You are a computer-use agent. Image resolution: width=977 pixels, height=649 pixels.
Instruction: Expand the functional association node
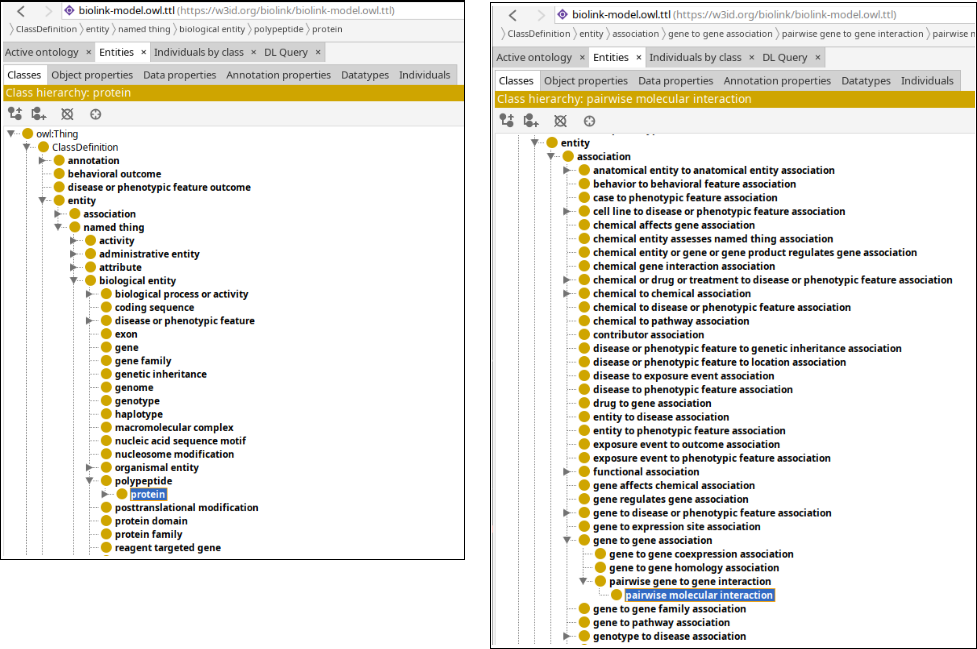point(568,472)
